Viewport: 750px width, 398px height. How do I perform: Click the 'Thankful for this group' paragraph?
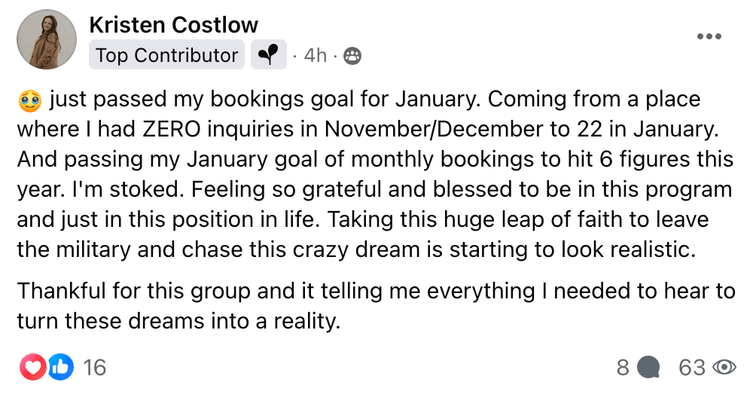click(x=375, y=306)
